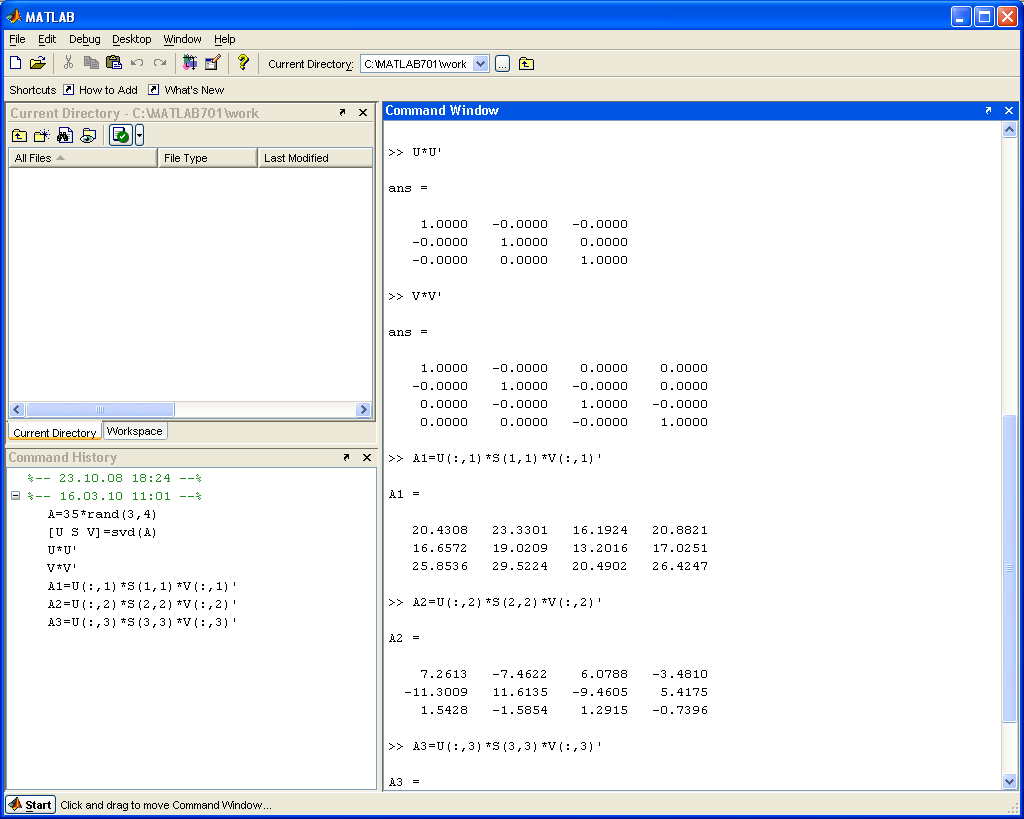
Task: Open MATLAB Help question mark icon
Action: point(243,63)
